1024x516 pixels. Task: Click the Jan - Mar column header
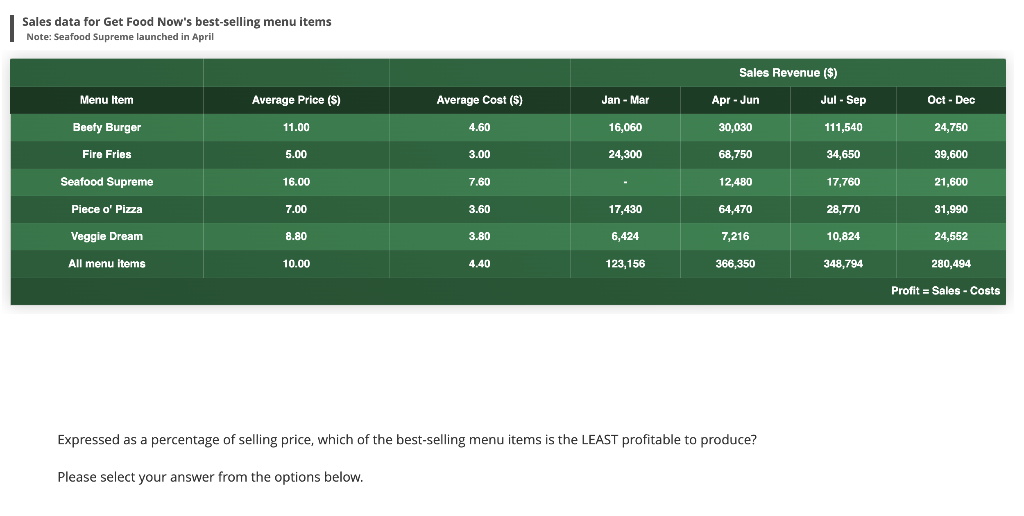point(625,100)
